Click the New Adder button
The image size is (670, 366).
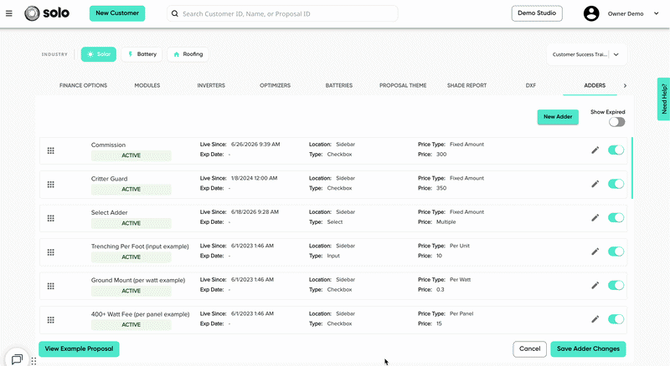(558, 117)
